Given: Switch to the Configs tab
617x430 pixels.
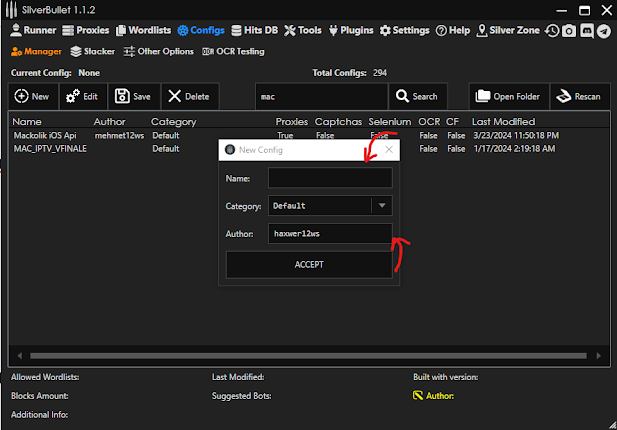Looking at the screenshot, I should (201, 30).
